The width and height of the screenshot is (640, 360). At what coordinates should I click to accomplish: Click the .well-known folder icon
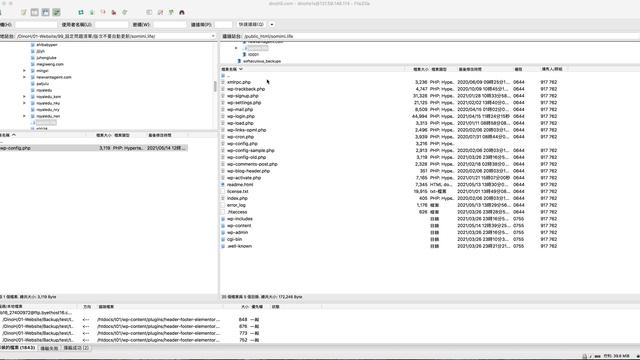(x=223, y=247)
